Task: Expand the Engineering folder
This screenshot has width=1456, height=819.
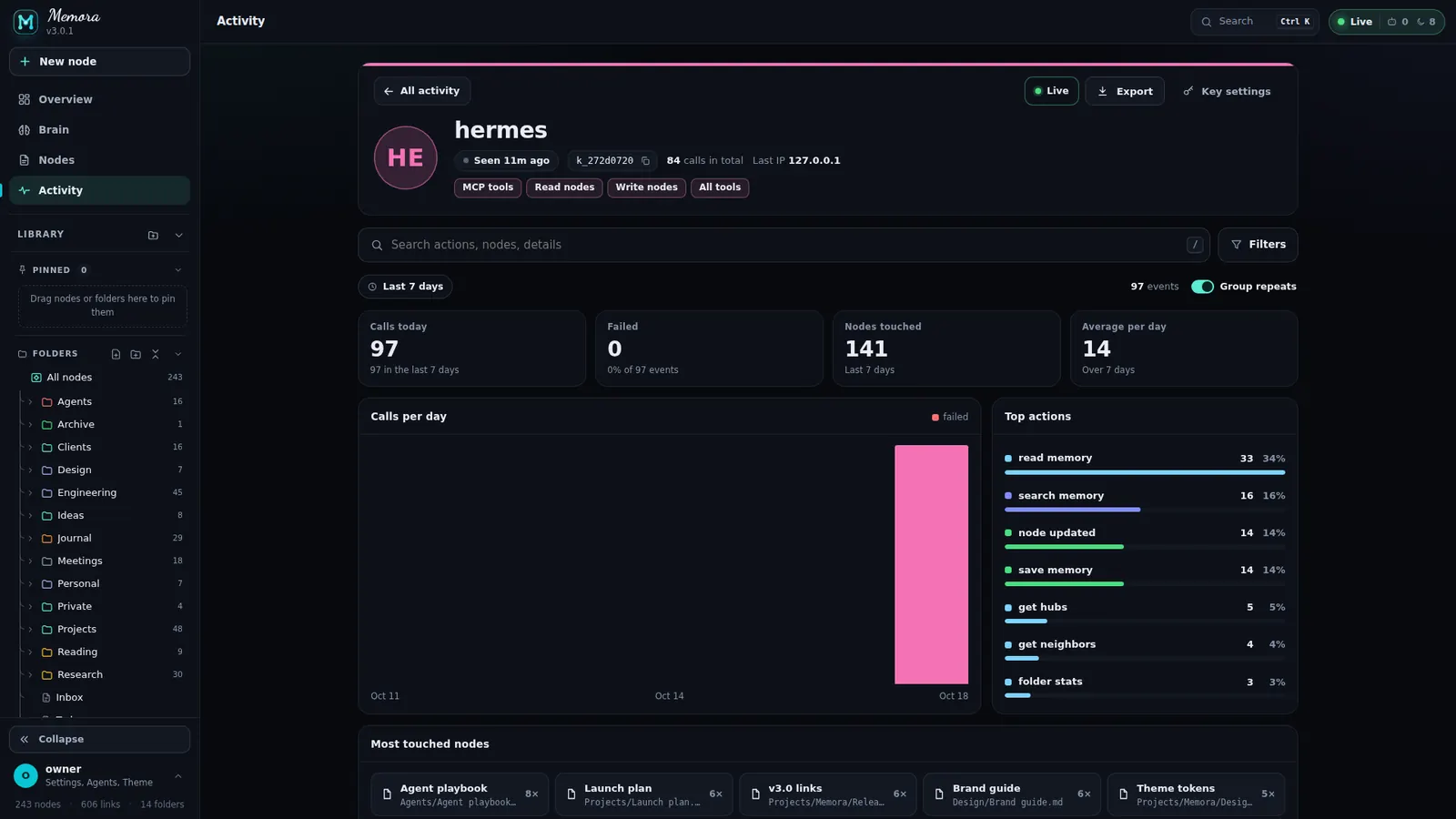Action: coord(30,492)
